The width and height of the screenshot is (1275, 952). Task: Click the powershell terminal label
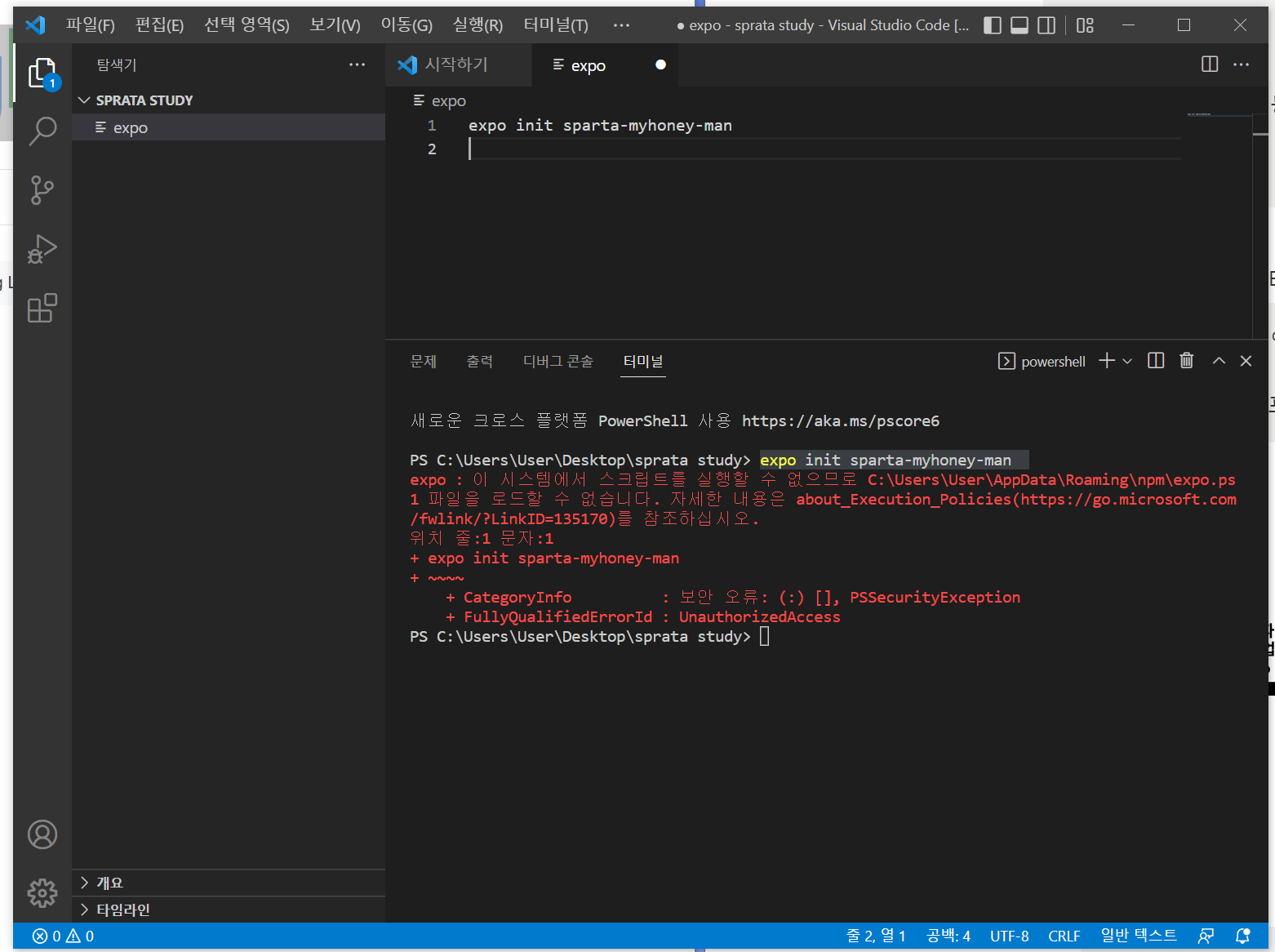pos(1053,362)
